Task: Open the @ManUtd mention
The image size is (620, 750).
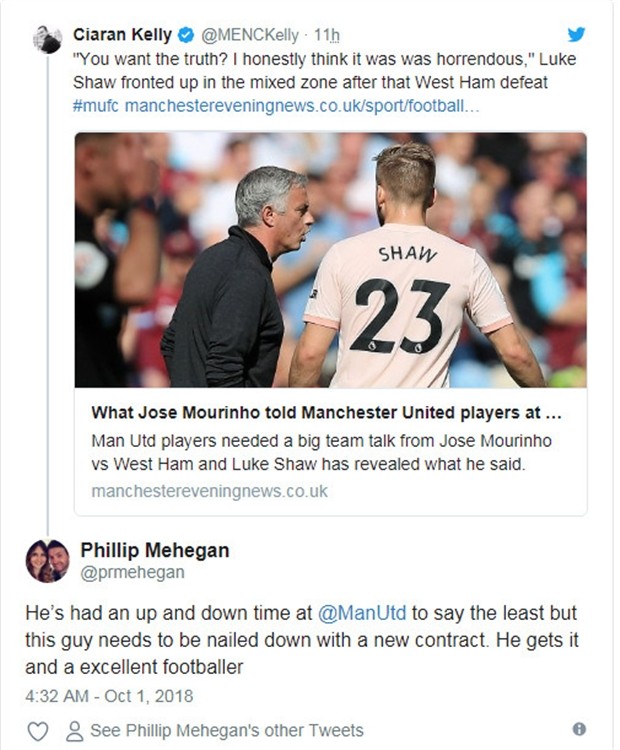Action: [362, 613]
